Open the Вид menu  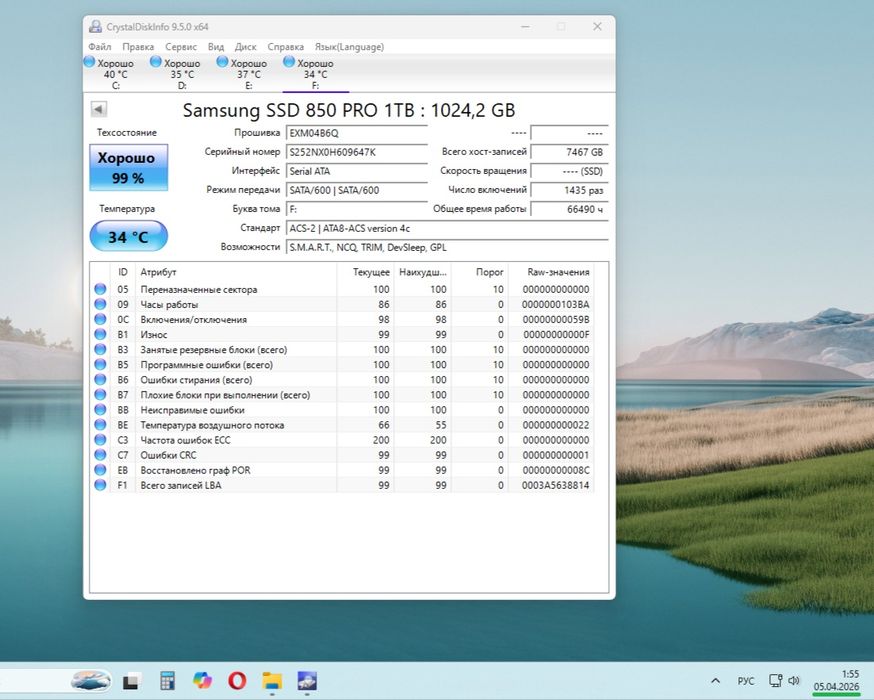click(x=216, y=47)
